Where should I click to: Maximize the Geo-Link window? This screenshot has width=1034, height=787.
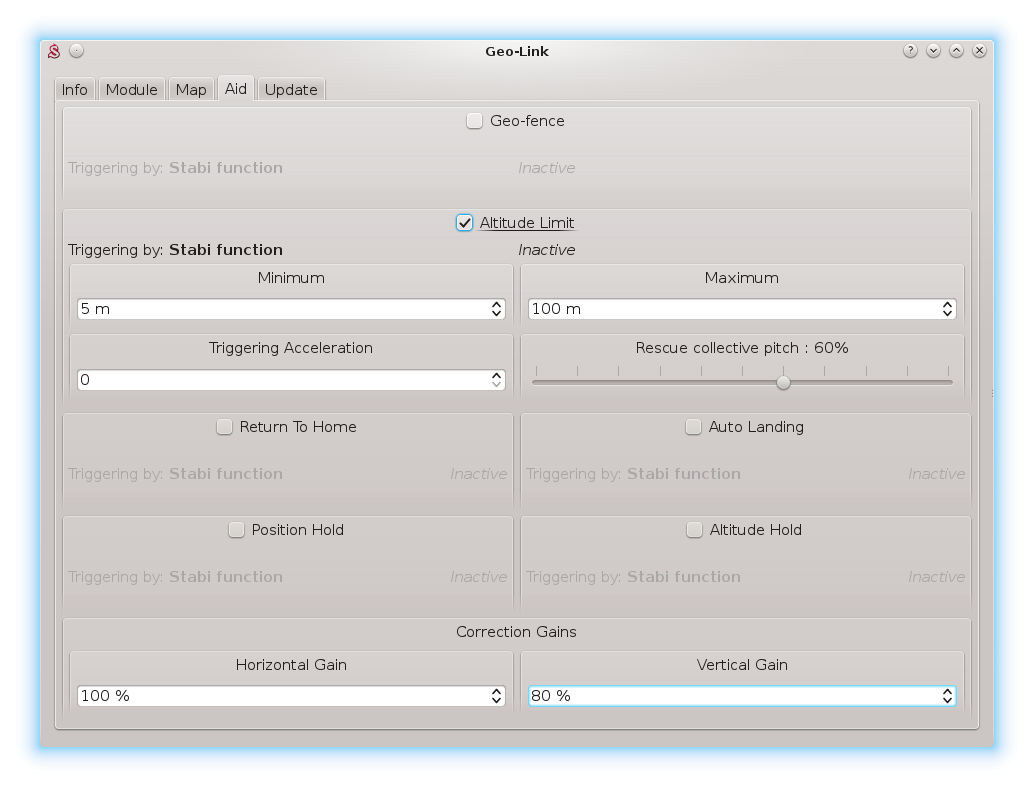pos(956,50)
